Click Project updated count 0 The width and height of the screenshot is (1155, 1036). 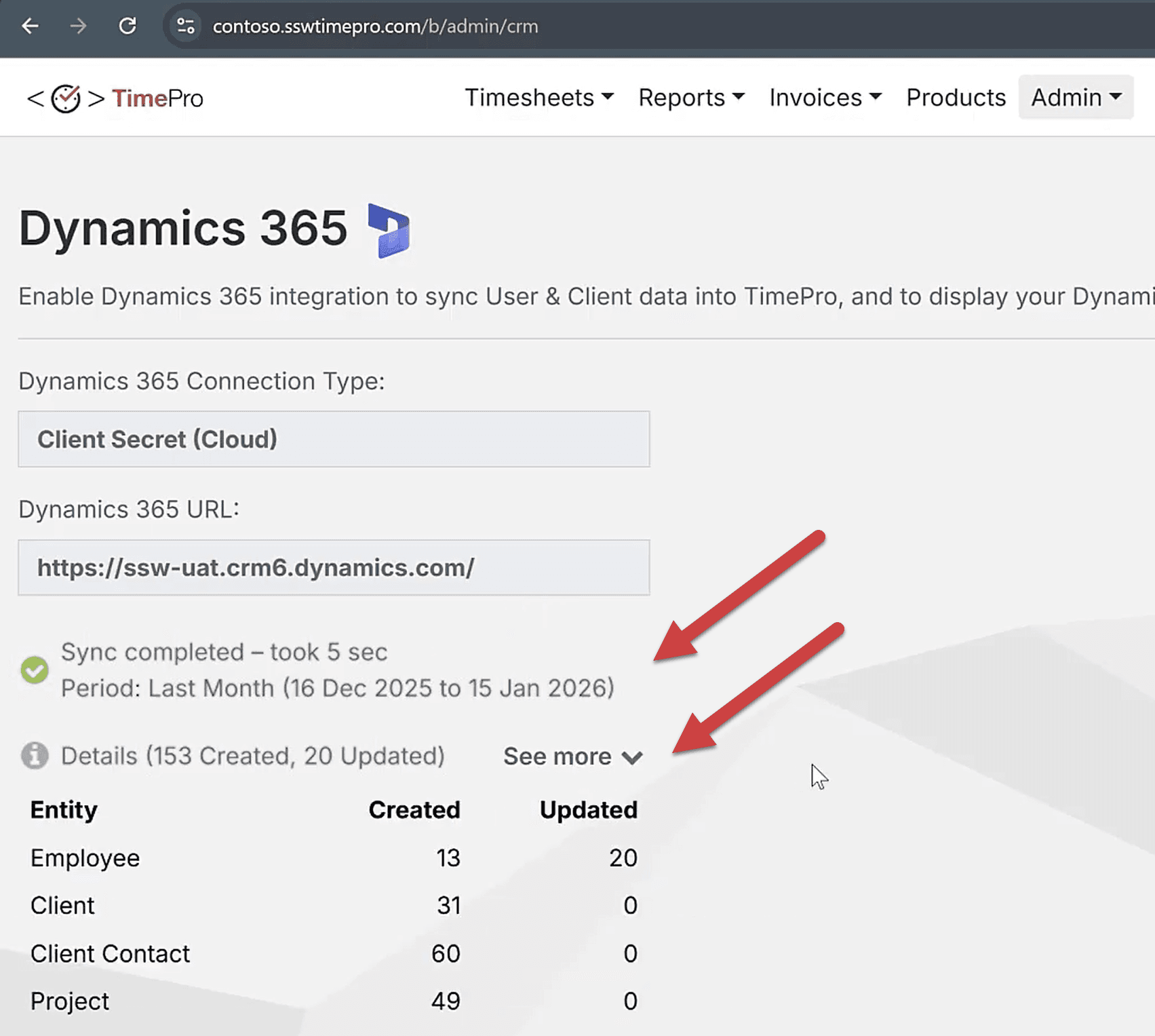coord(631,1001)
